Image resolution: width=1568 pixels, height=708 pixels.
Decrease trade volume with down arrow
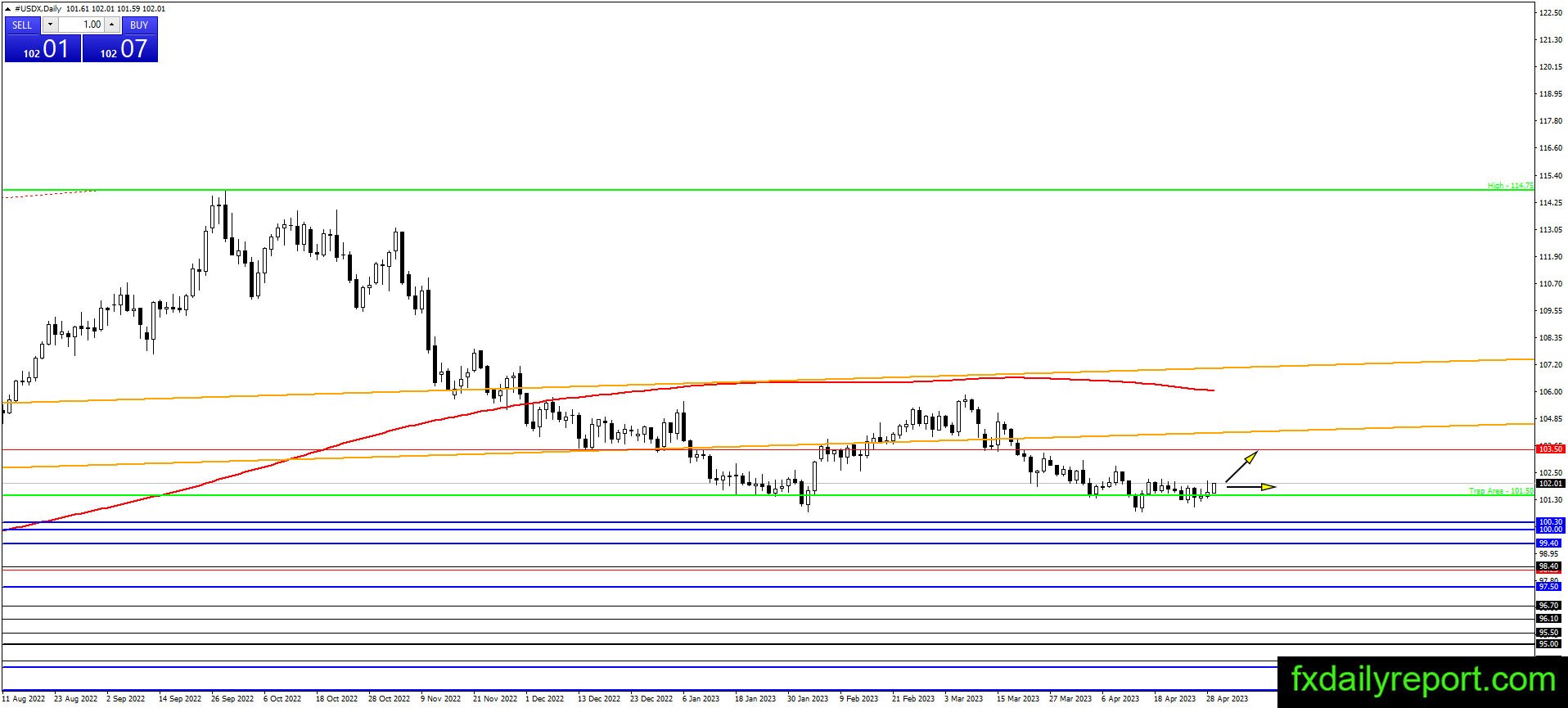pyautogui.click(x=50, y=25)
